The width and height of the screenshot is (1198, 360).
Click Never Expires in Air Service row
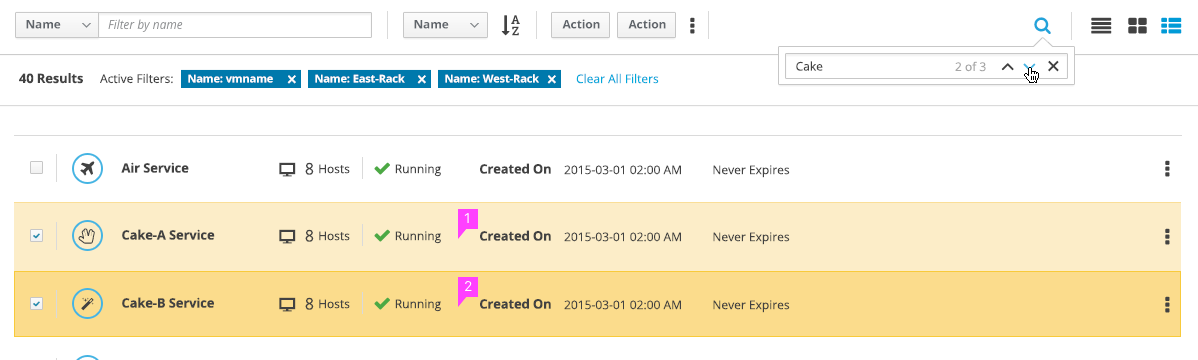pos(751,170)
